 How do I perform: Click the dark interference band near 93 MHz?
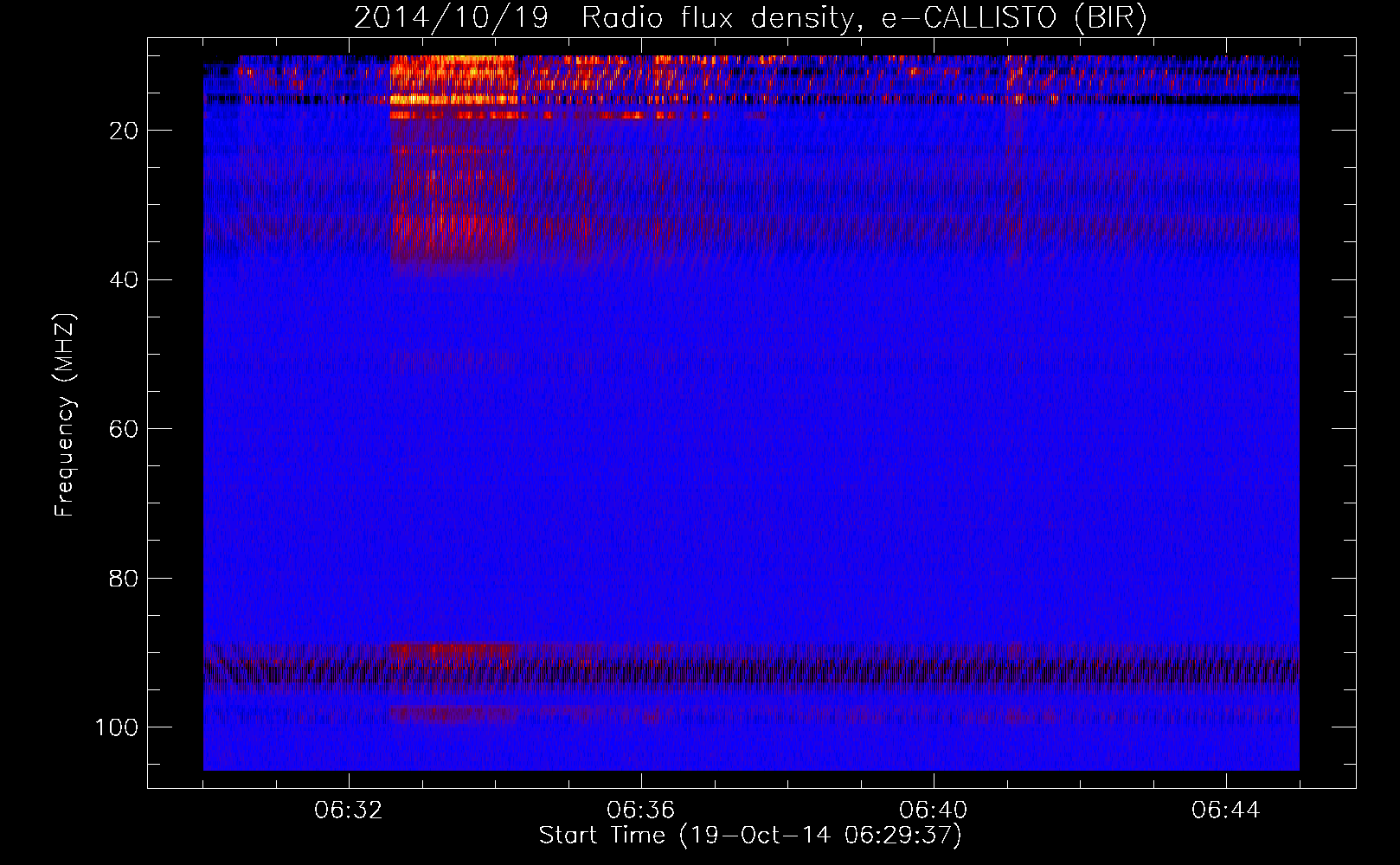[751, 672]
